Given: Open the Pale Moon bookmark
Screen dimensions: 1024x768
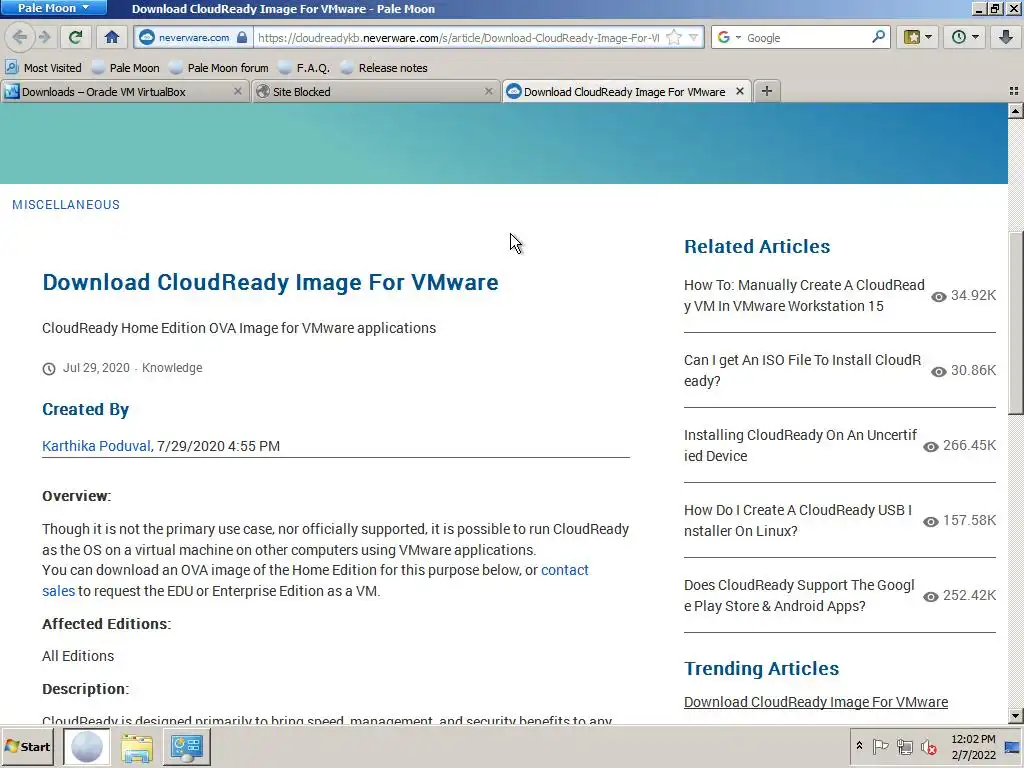Looking at the screenshot, I should [x=125, y=67].
